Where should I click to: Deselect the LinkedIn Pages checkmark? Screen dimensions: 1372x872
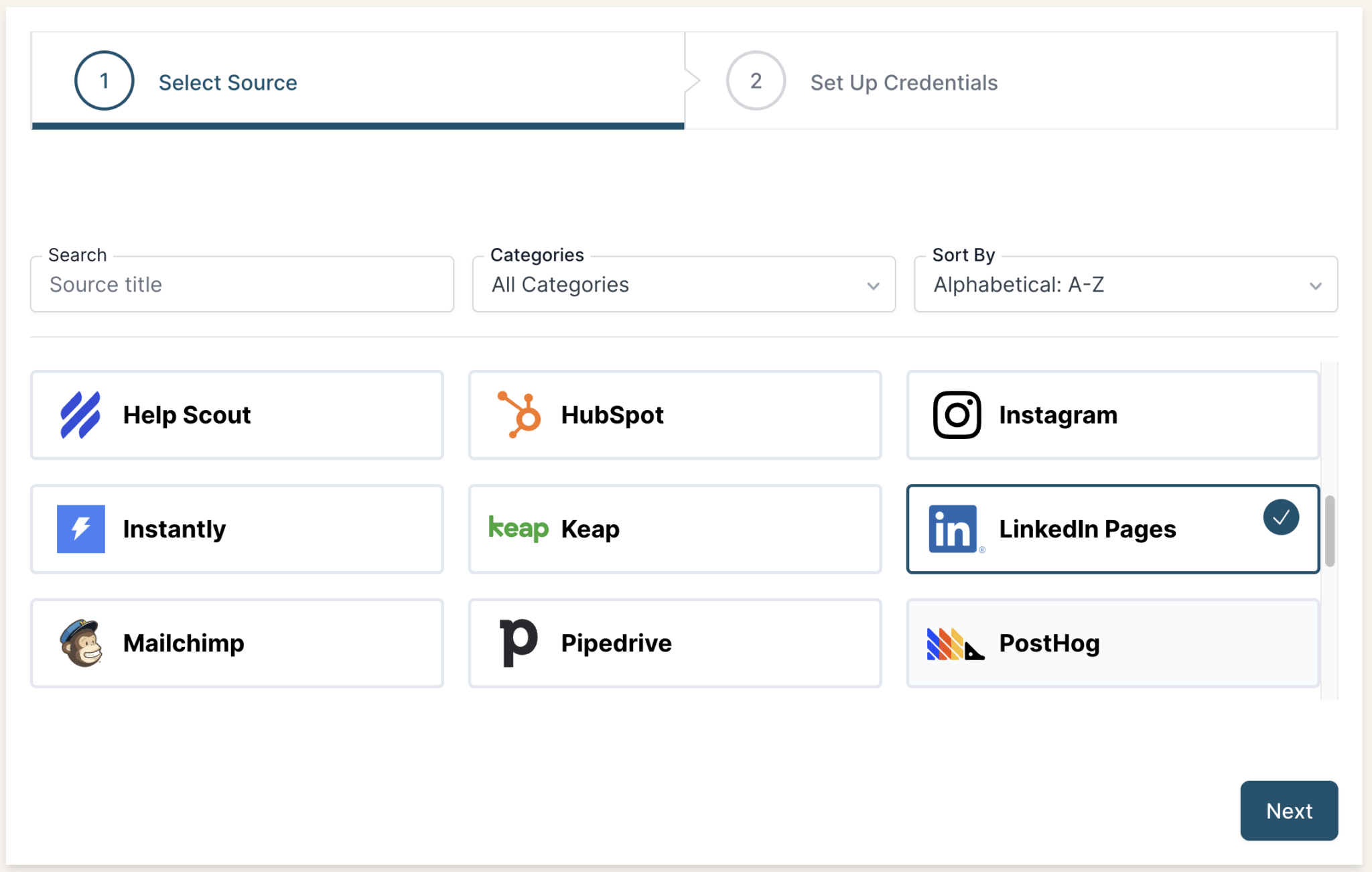pyautogui.click(x=1281, y=516)
